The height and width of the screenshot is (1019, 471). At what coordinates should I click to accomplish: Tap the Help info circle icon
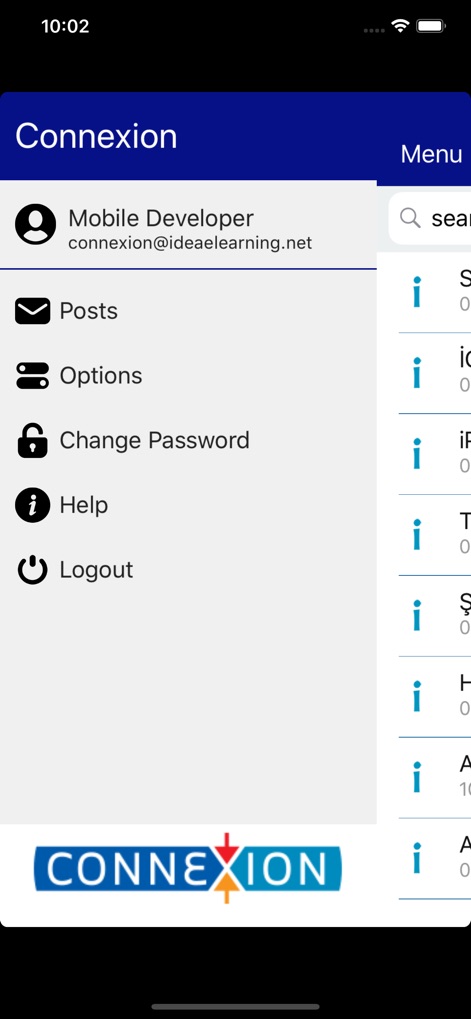pos(32,505)
